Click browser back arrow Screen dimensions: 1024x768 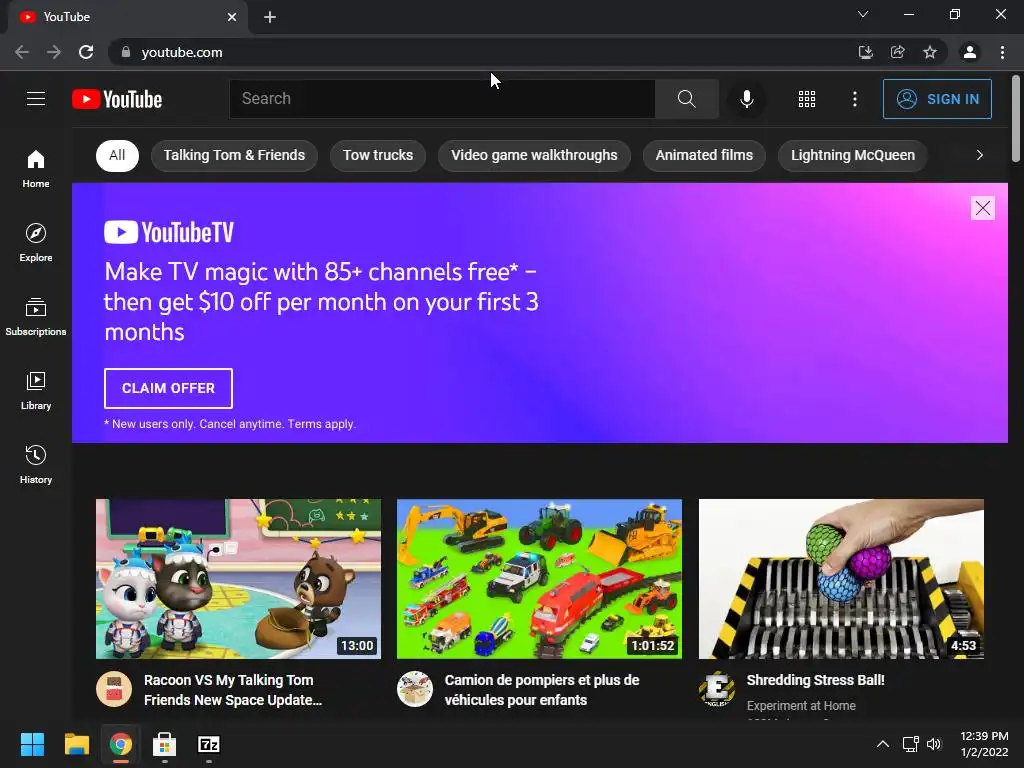pos(22,52)
